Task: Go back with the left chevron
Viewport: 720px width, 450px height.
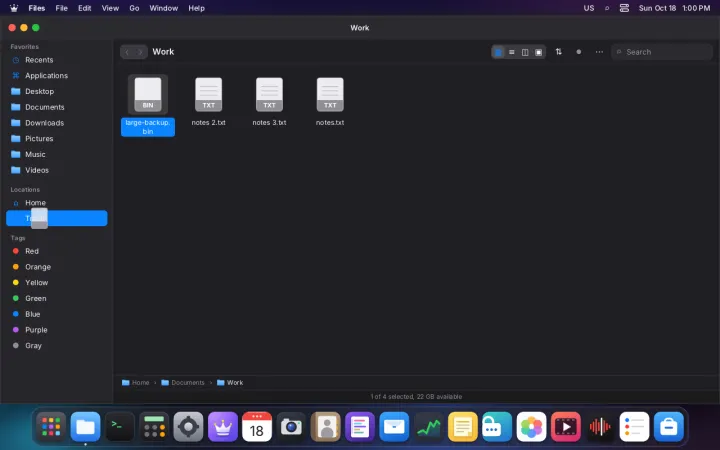Action: [127, 52]
